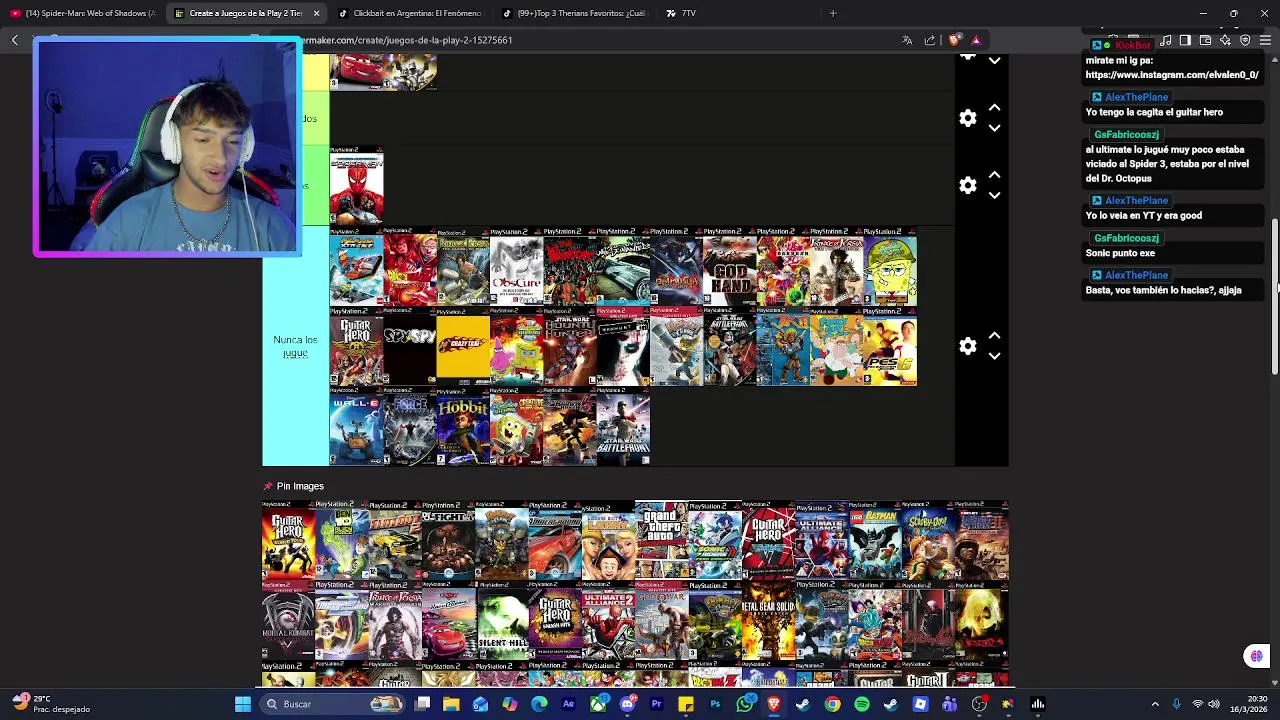Viewport: 1280px width, 720px height.
Task: Click the share page icon in address bar
Action: [x=930, y=40]
